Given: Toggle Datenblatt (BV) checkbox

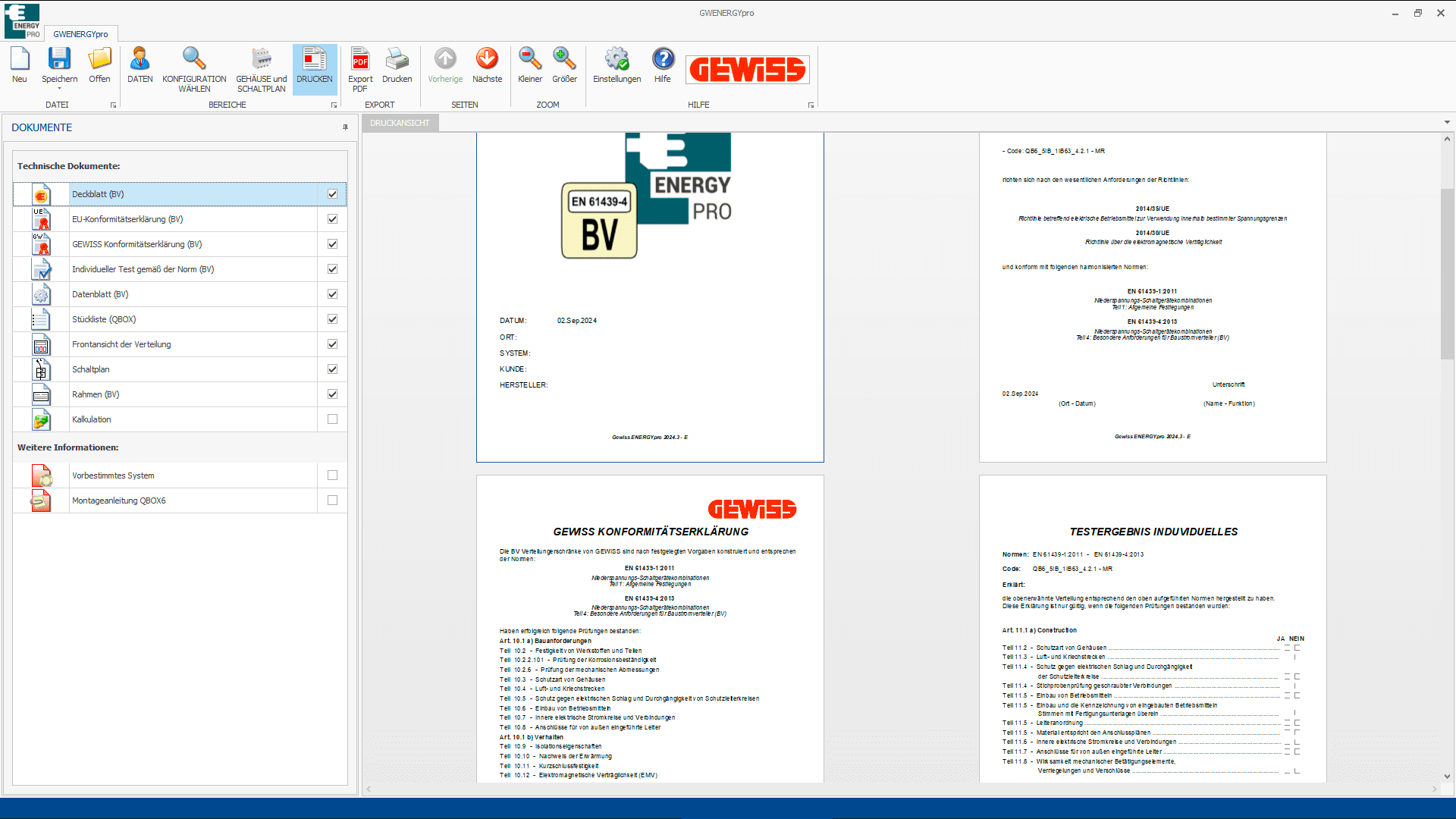Looking at the screenshot, I should coord(332,294).
